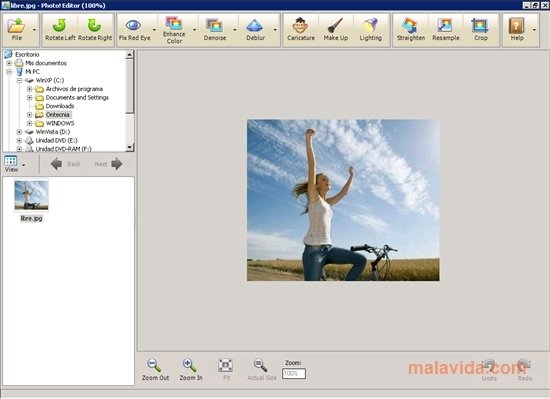
Task: Open the File dropdown arrow
Action: (34, 30)
